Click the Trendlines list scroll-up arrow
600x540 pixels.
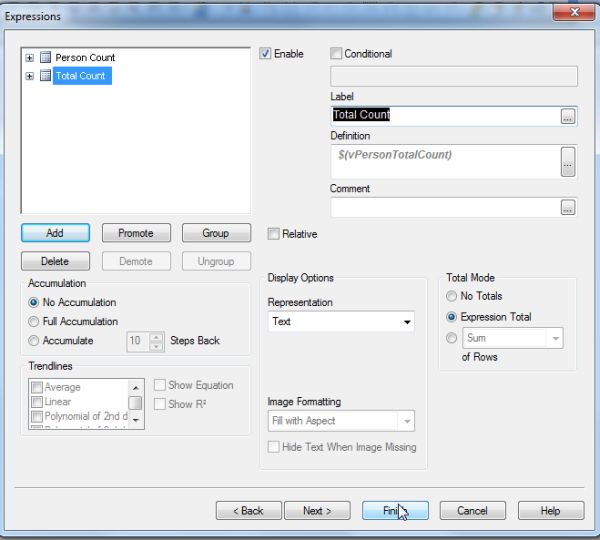(x=135, y=388)
